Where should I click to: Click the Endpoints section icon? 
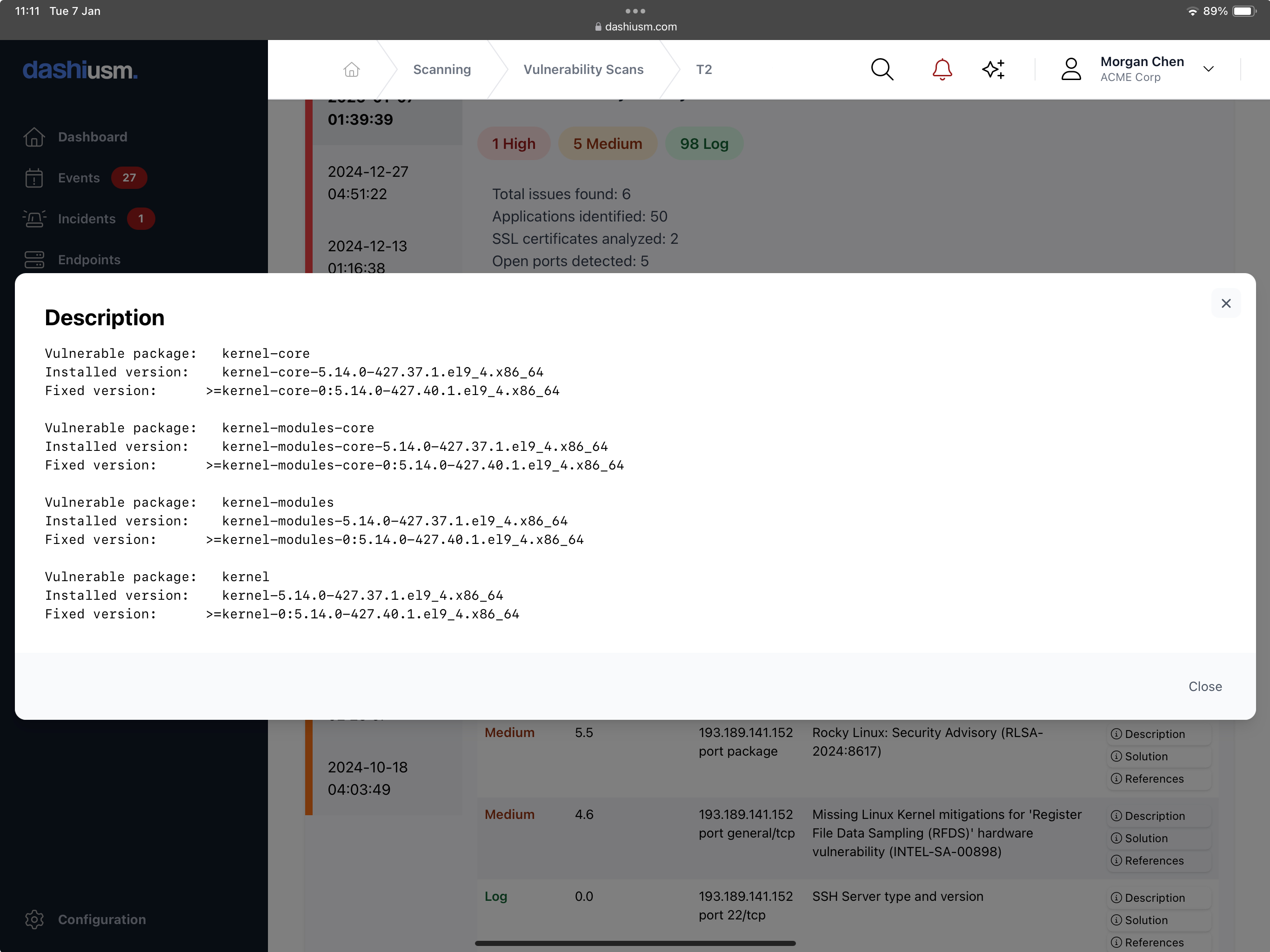click(x=34, y=259)
